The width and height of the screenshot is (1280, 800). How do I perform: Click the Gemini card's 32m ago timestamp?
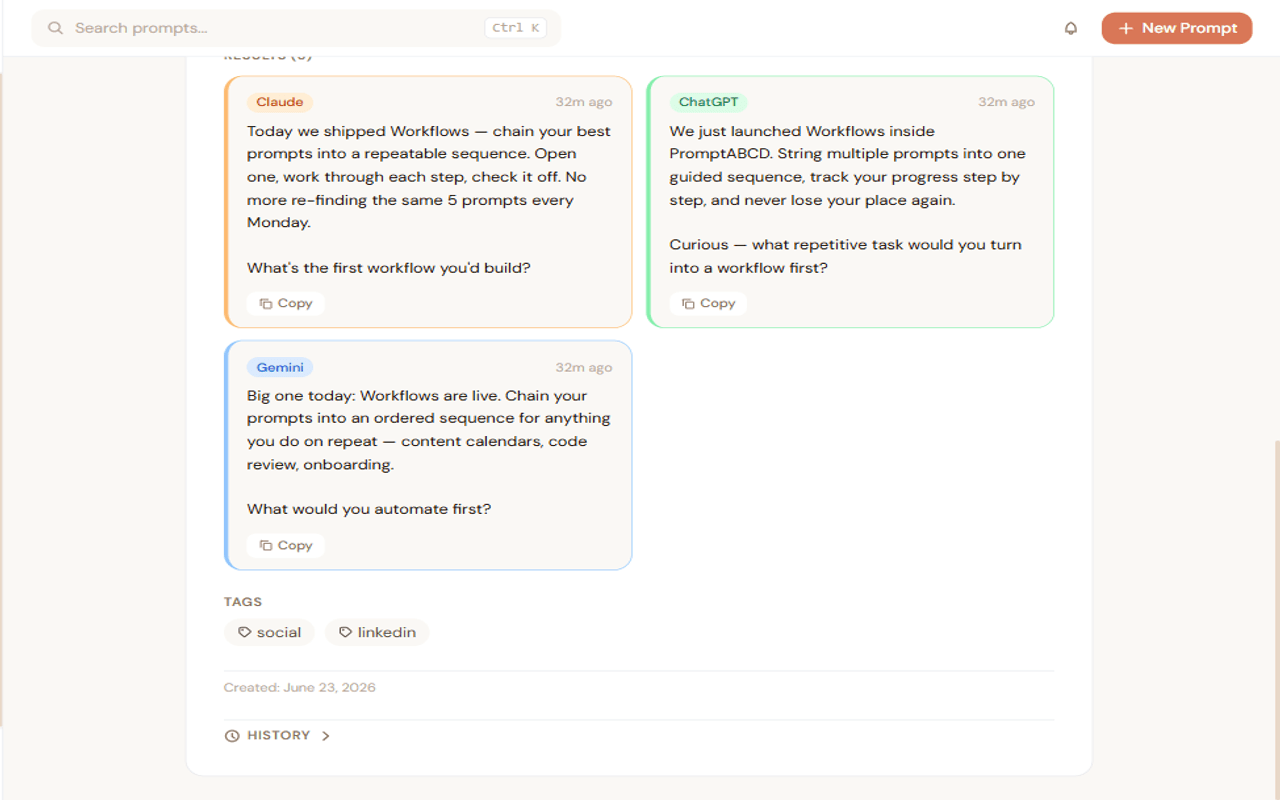[x=584, y=367]
